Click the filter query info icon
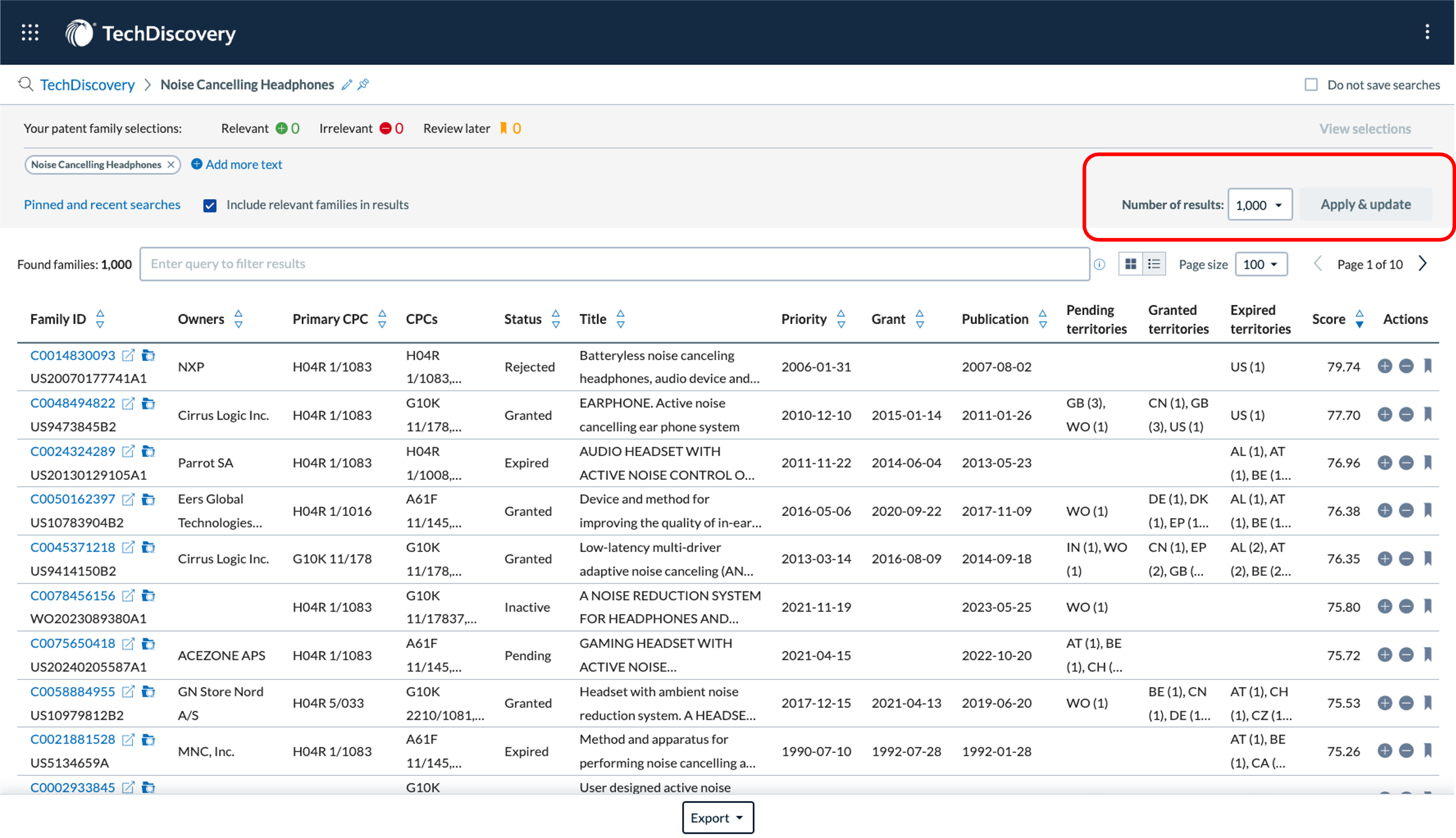This screenshot has width=1456, height=838. tap(1099, 264)
